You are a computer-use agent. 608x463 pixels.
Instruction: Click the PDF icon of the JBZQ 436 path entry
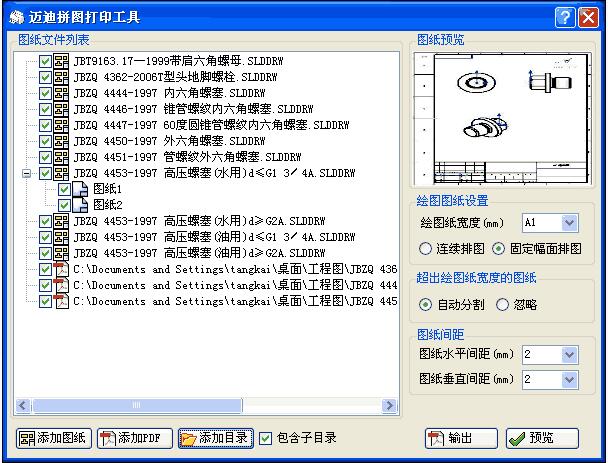61,270
